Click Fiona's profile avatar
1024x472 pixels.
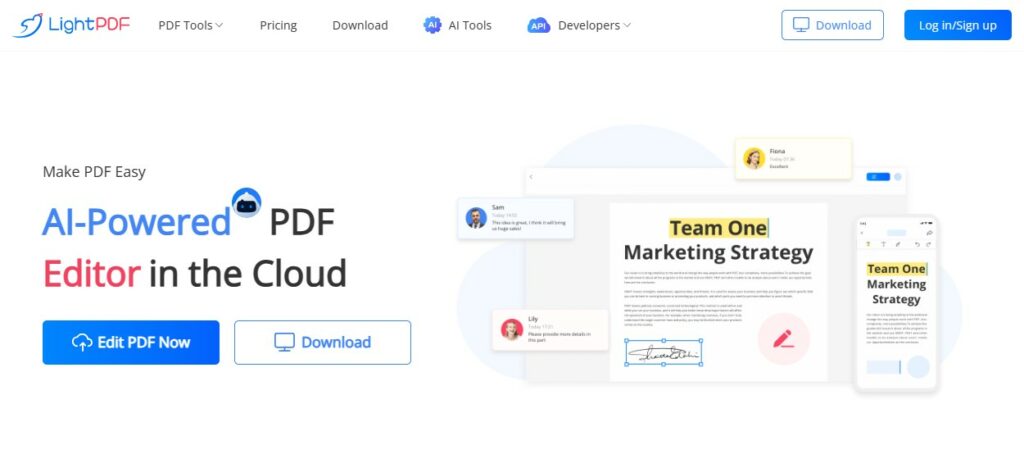(753, 158)
